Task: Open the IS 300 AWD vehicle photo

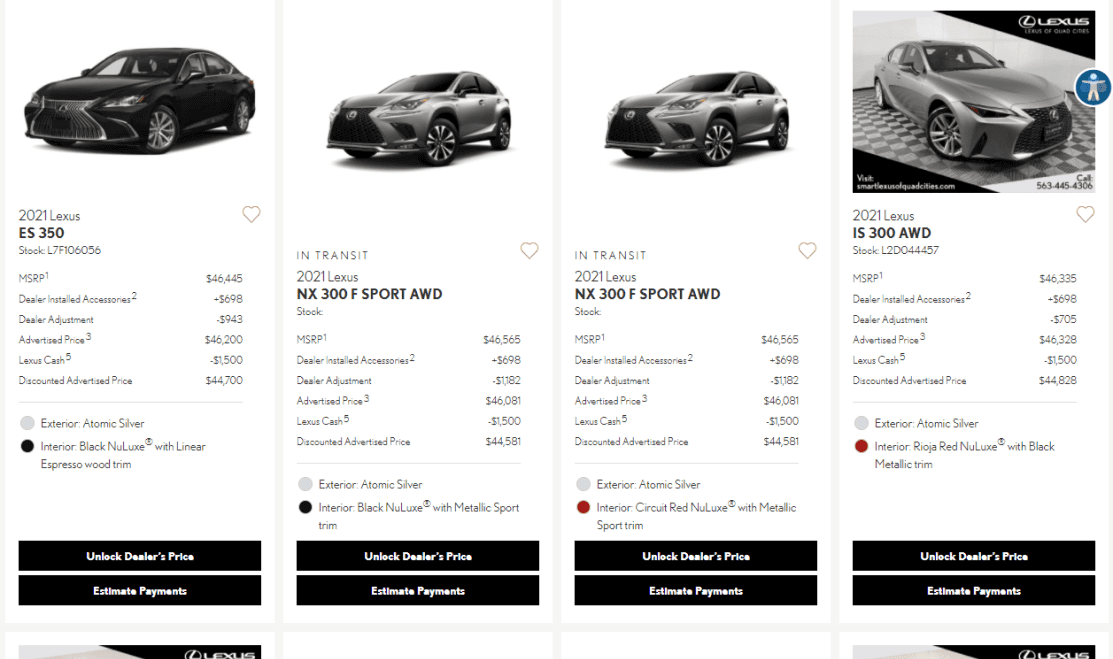Action: pyautogui.click(x=973, y=100)
